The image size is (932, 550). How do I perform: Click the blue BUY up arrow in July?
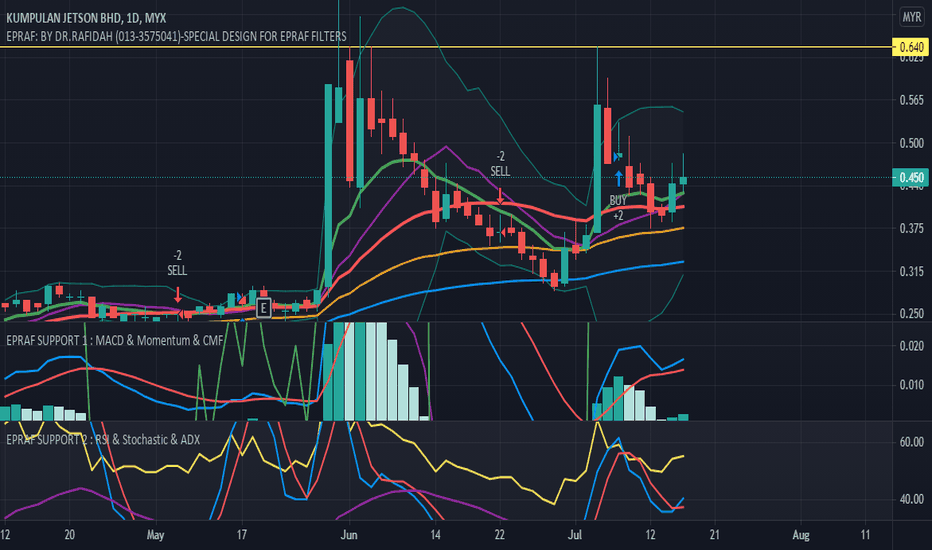click(x=619, y=178)
